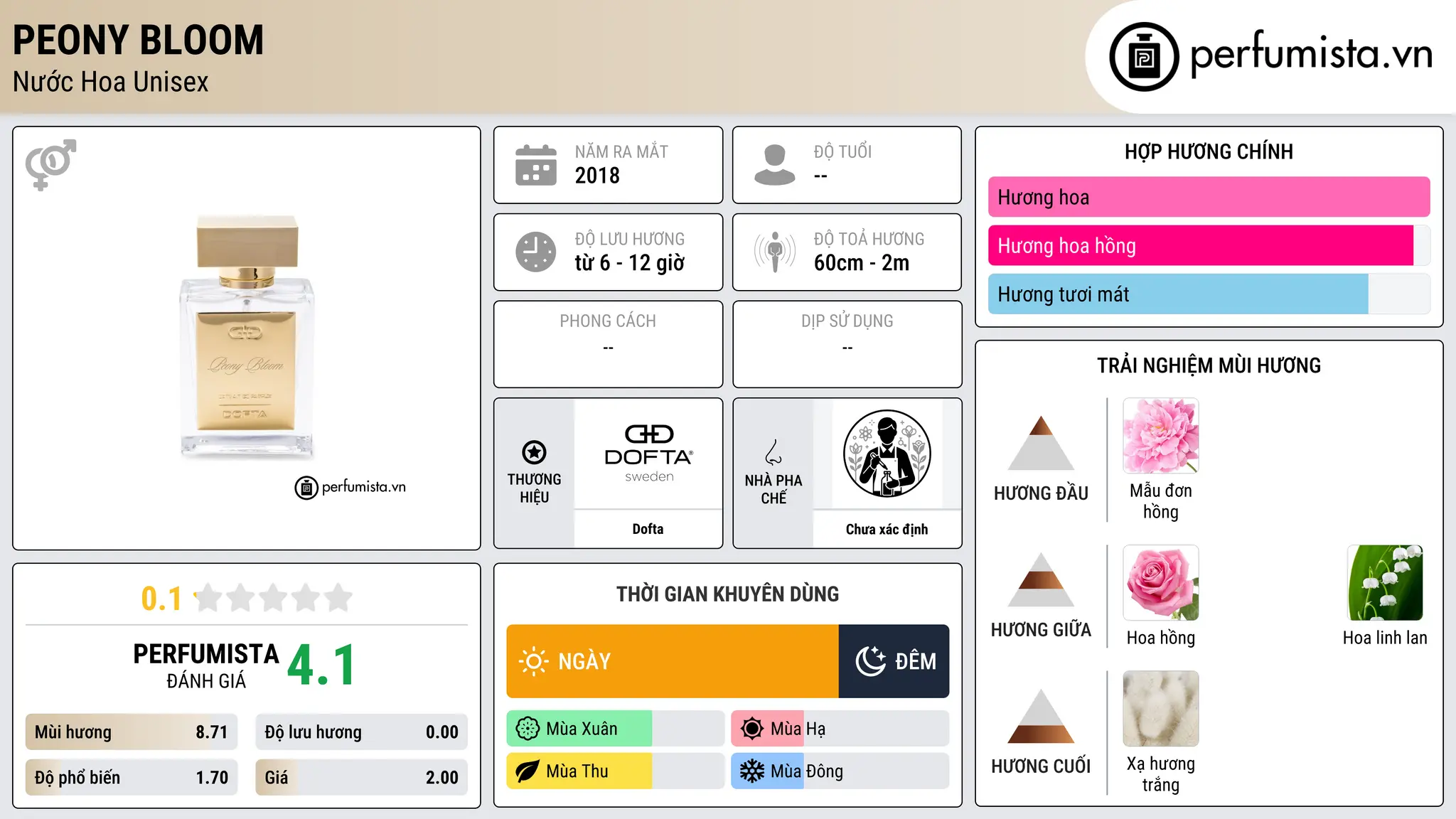Click the Độ phổ biến score row

point(132,778)
